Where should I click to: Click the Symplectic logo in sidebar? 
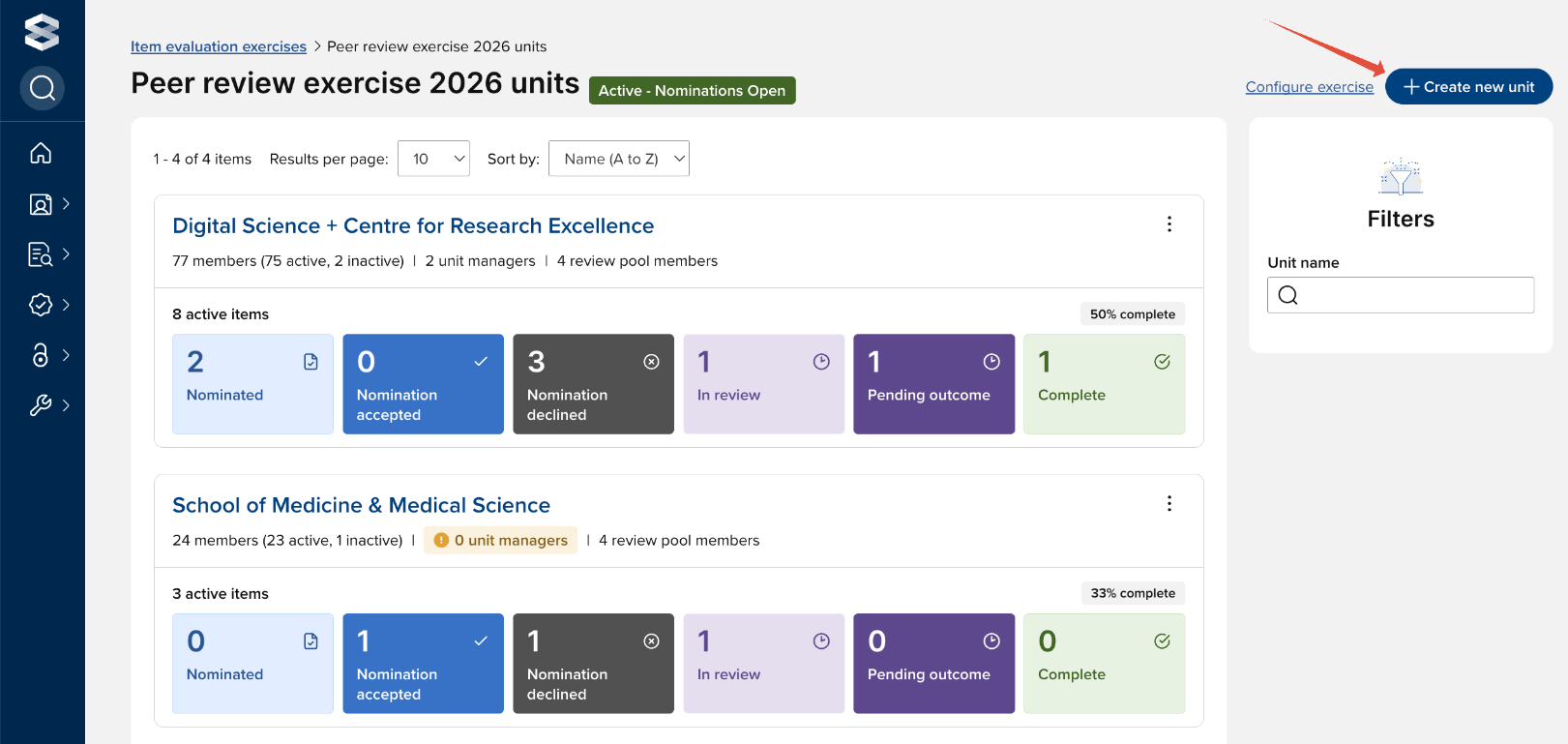point(42,32)
